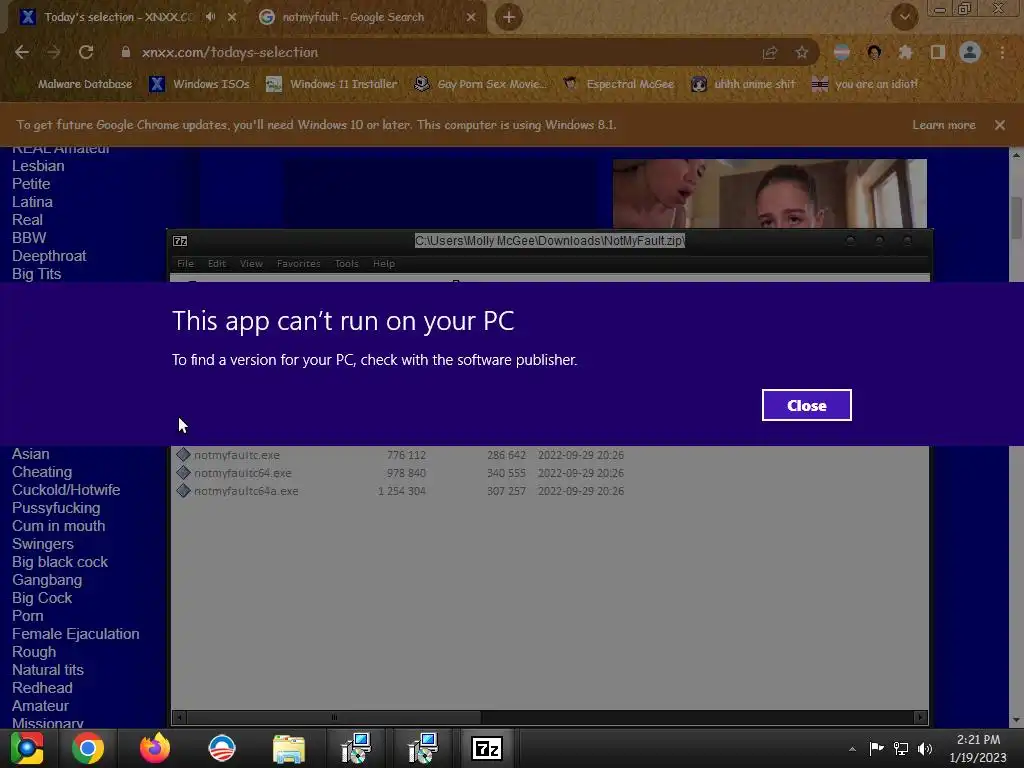Click the address bar URL field
The height and width of the screenshot is (768, 1024).
point(431,52)
